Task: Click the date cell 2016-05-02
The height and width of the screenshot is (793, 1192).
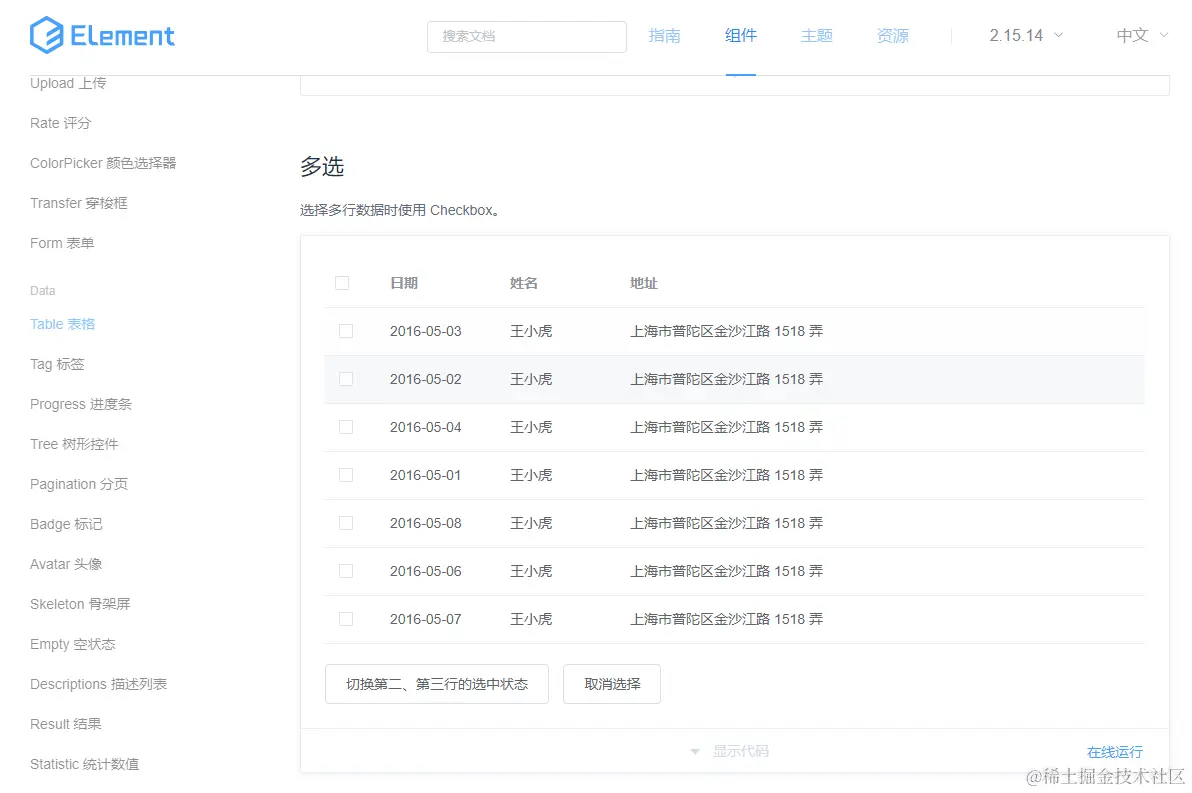Action: coord(426,379)
